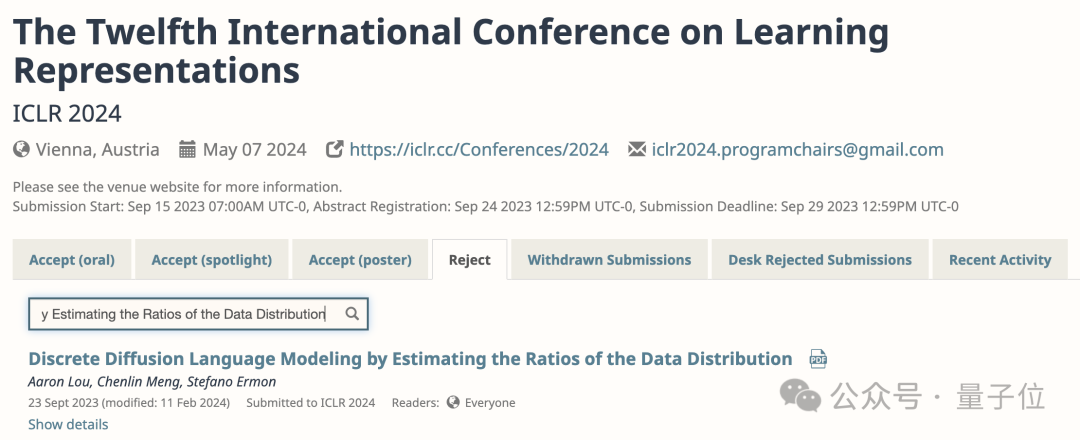This screenshot has width=1080, height=440.
Task: View the Desk Rejected Submissions tab
Action: (820, 260)
